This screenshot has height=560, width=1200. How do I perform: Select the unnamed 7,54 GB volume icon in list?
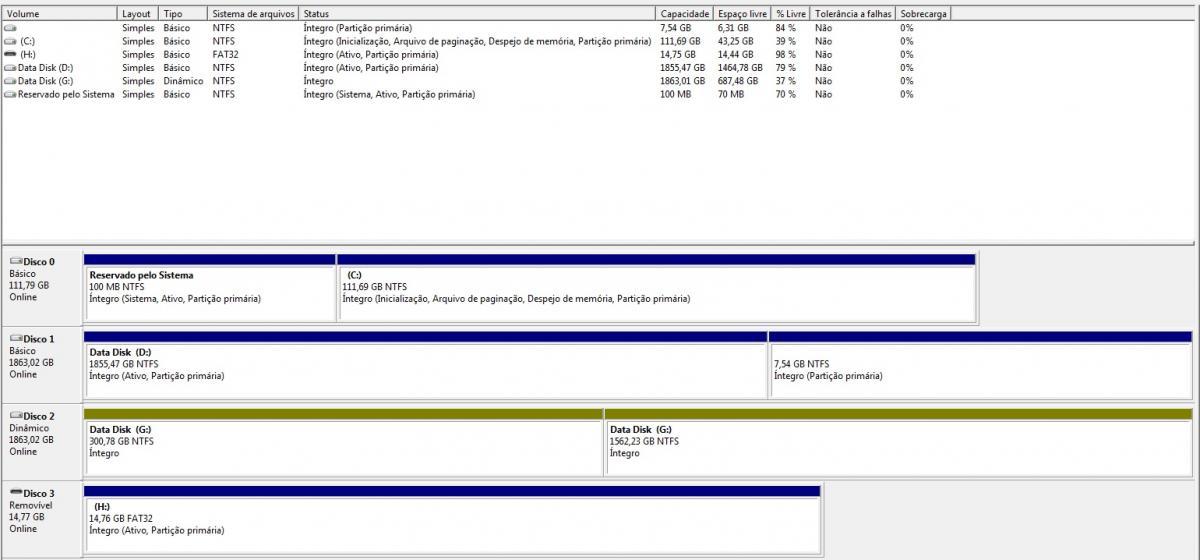(10, 28)
